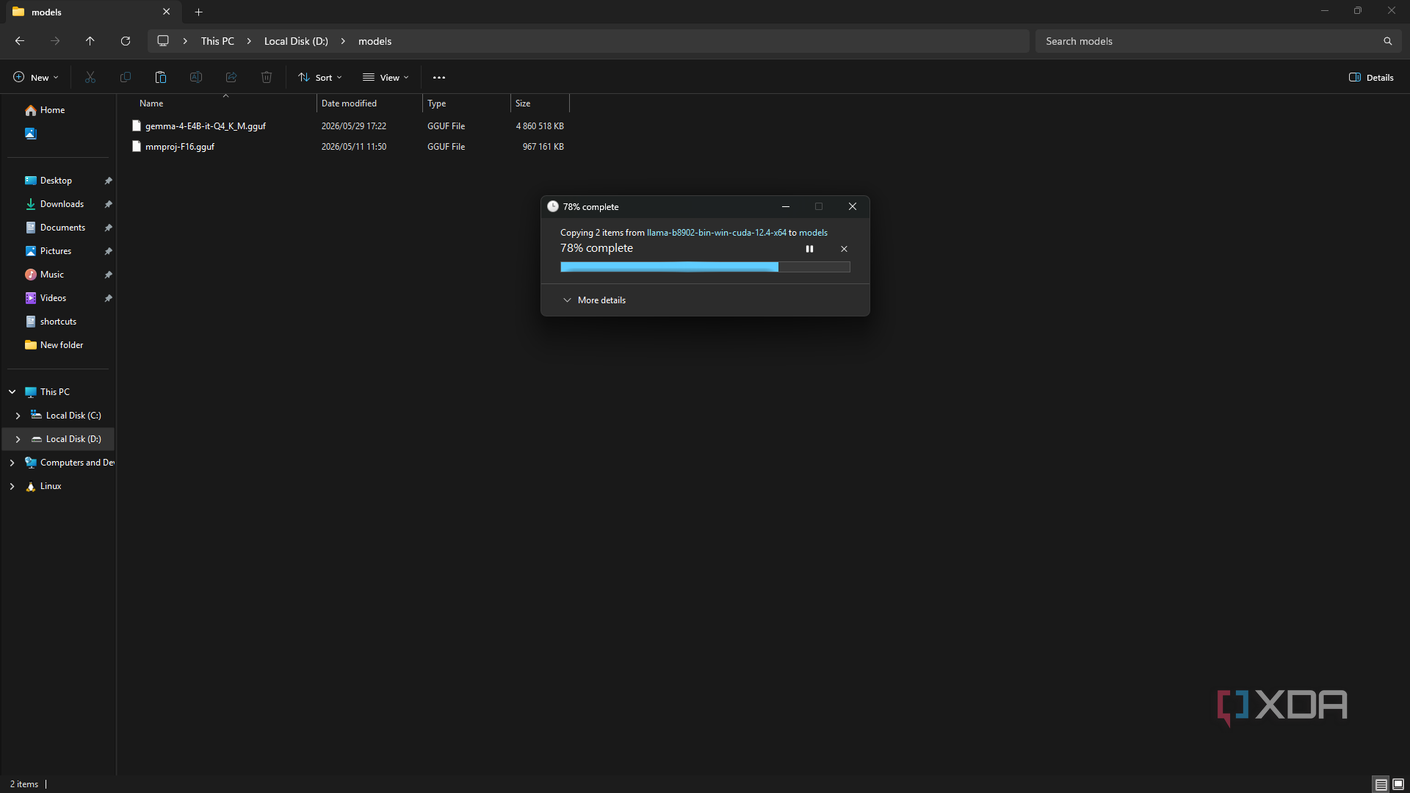Click the models destination link
Screen dimensions: 1410x793
813,233
